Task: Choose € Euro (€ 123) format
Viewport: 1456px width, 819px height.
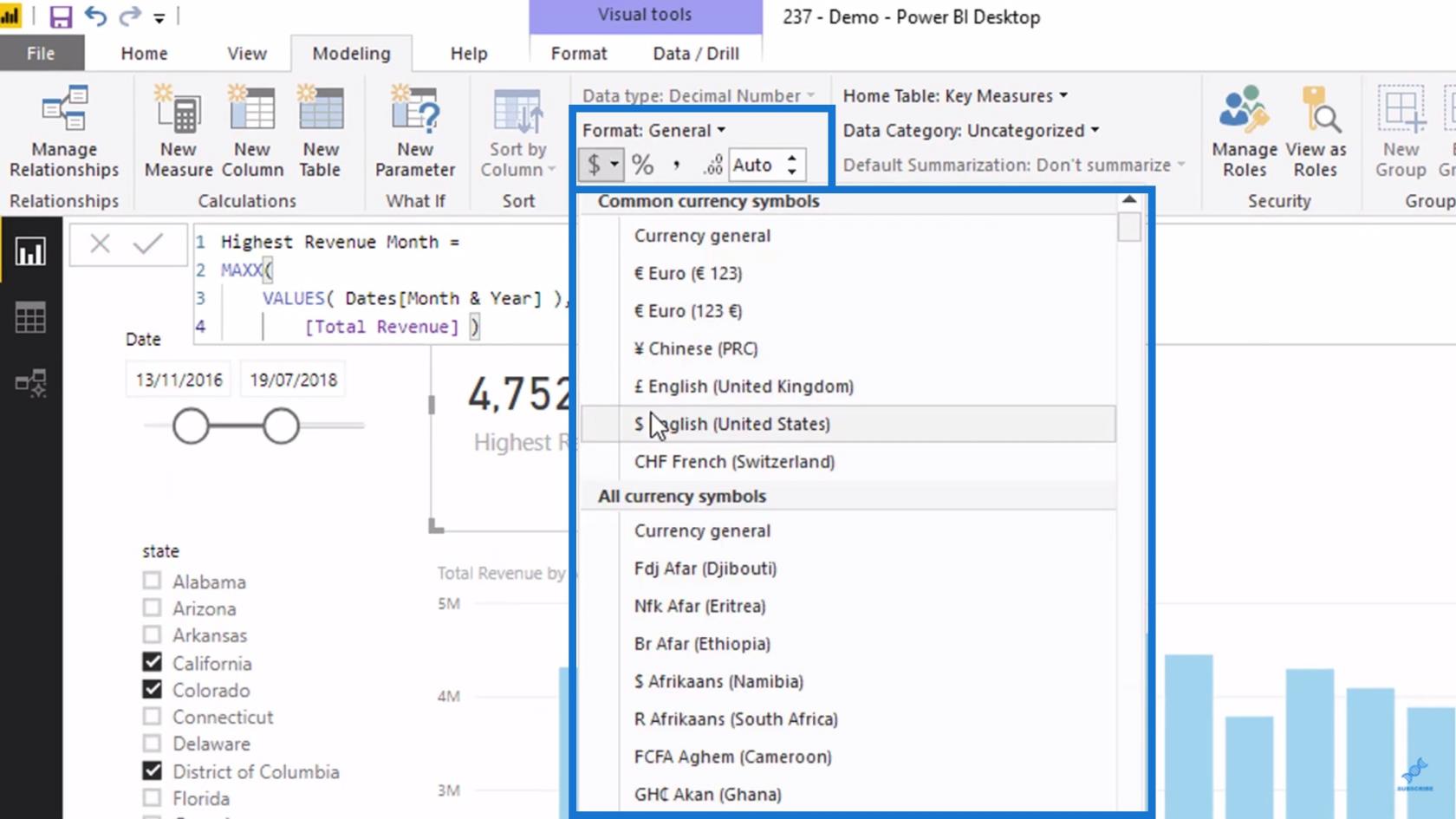Action: coord(848,273)
